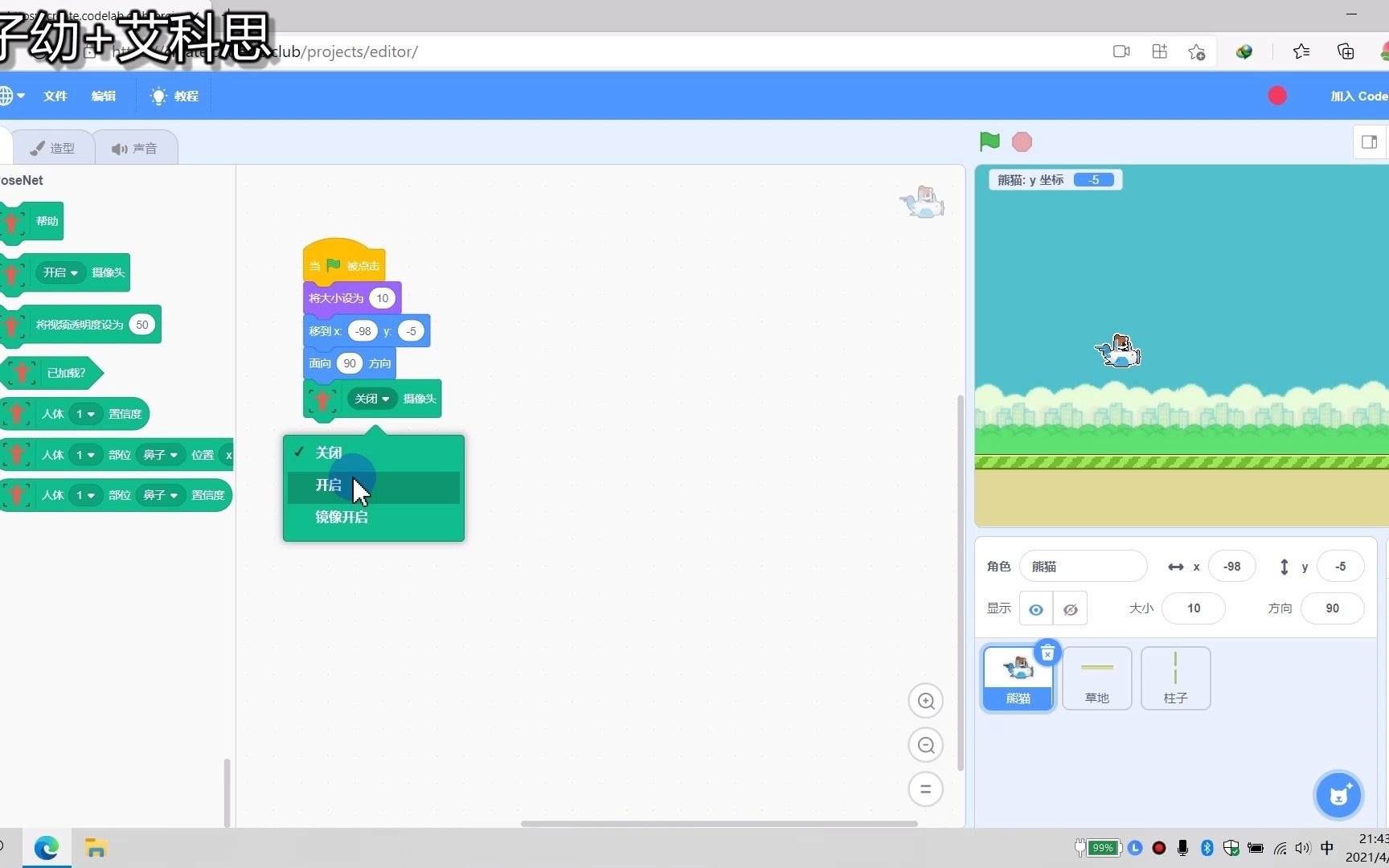Zoom out the script workspace
1389x868 pixels.
925,745
